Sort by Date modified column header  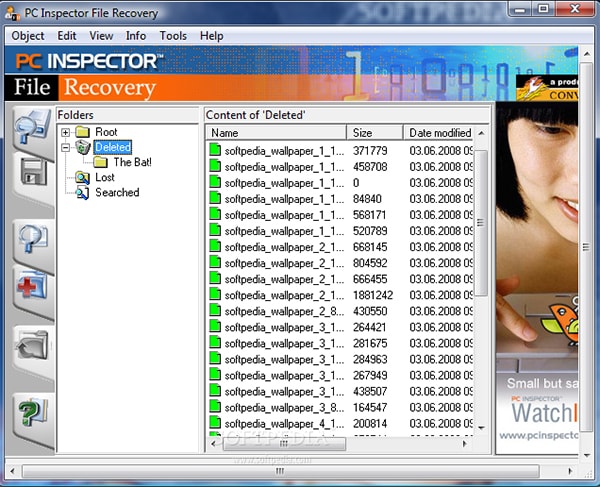pyautogui.click(x=439, y=133)
